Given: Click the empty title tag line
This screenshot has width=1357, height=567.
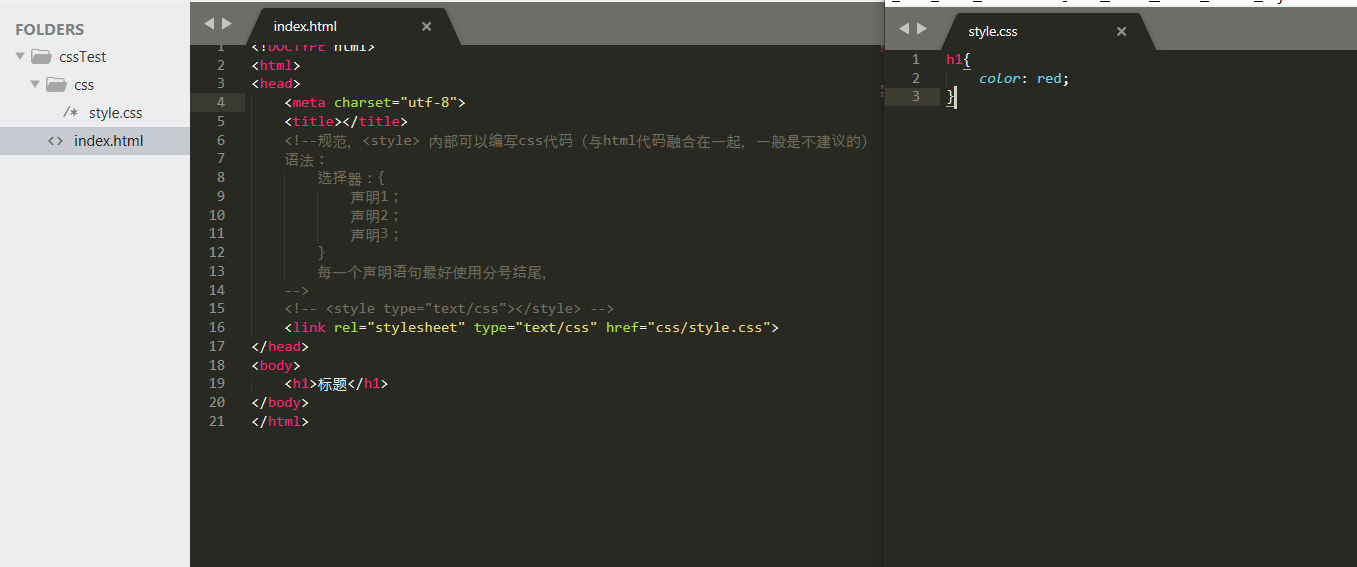Looking at the screenshot, I should (346, 121).
